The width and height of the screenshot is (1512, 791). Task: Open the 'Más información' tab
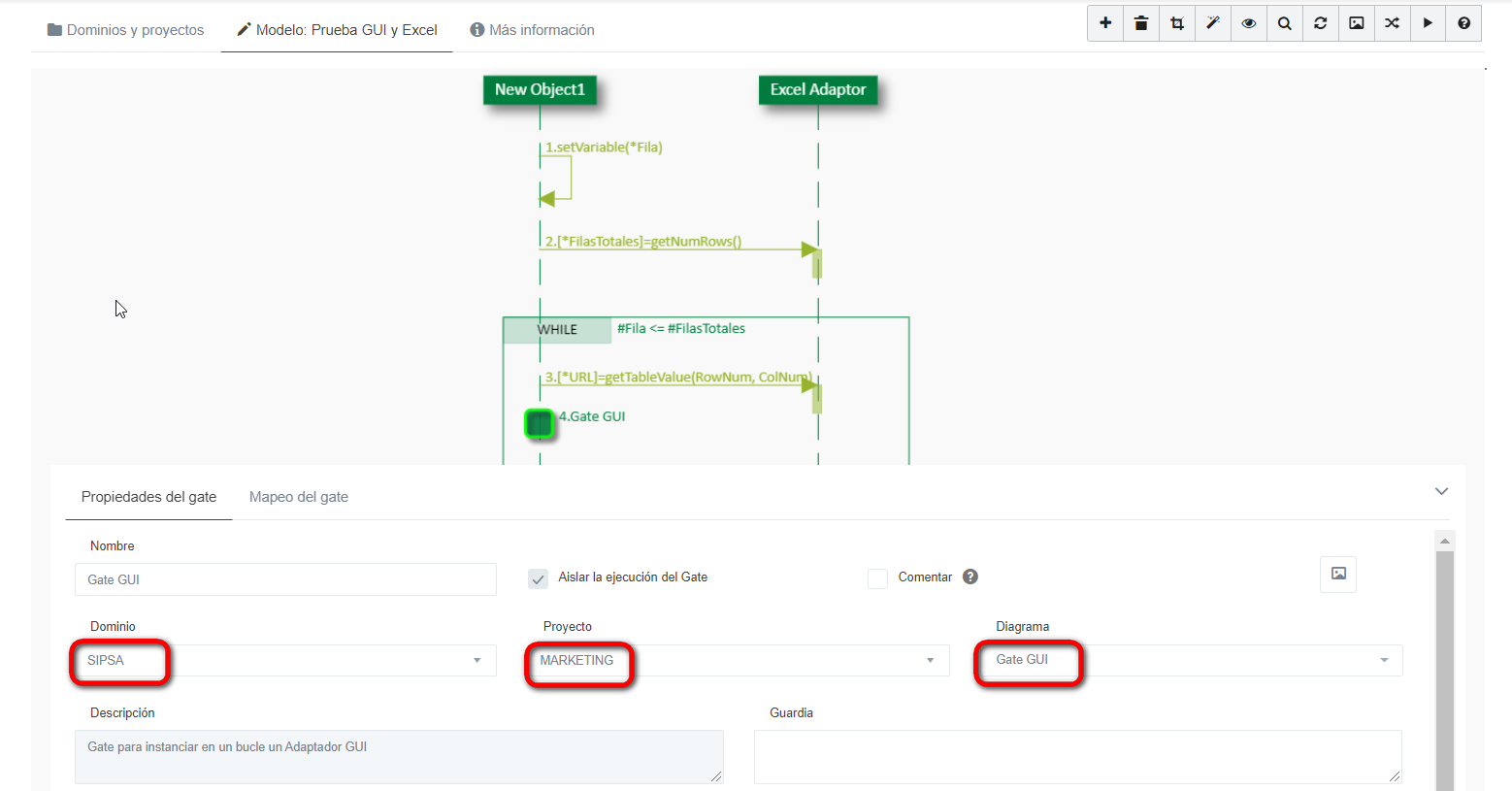532,30
